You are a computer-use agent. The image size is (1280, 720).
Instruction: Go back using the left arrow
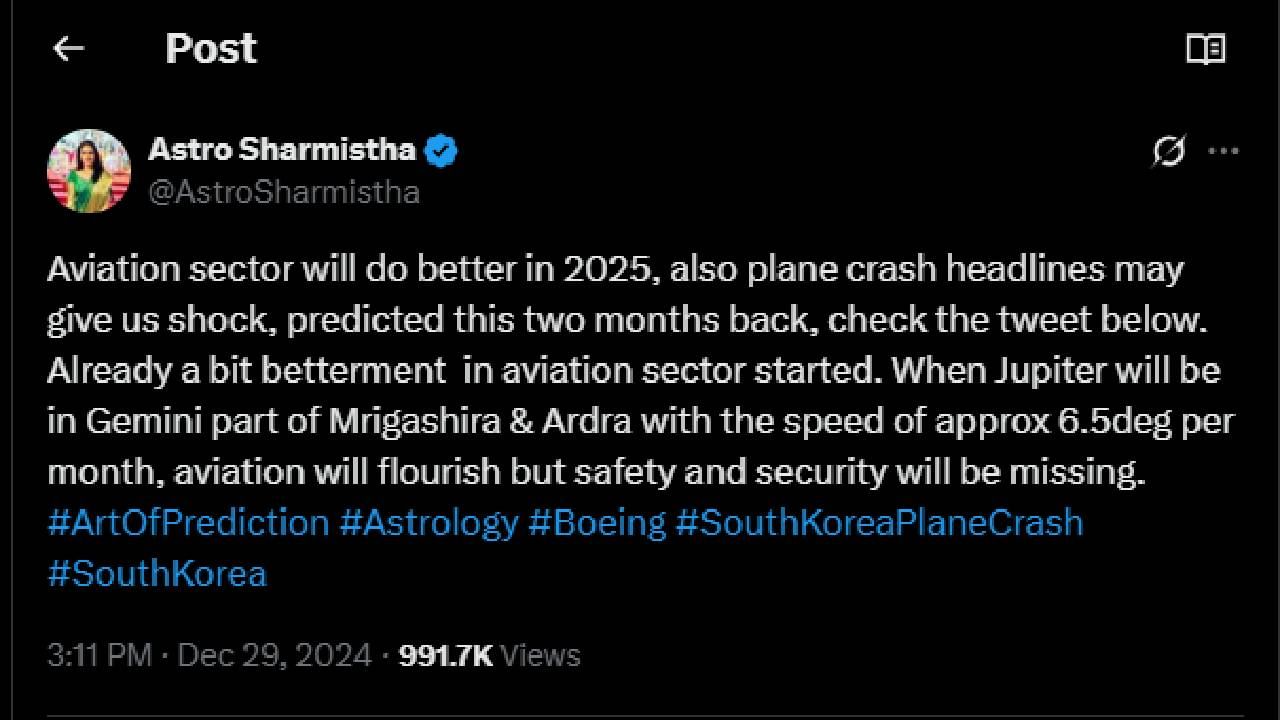(x=68, y=48)
